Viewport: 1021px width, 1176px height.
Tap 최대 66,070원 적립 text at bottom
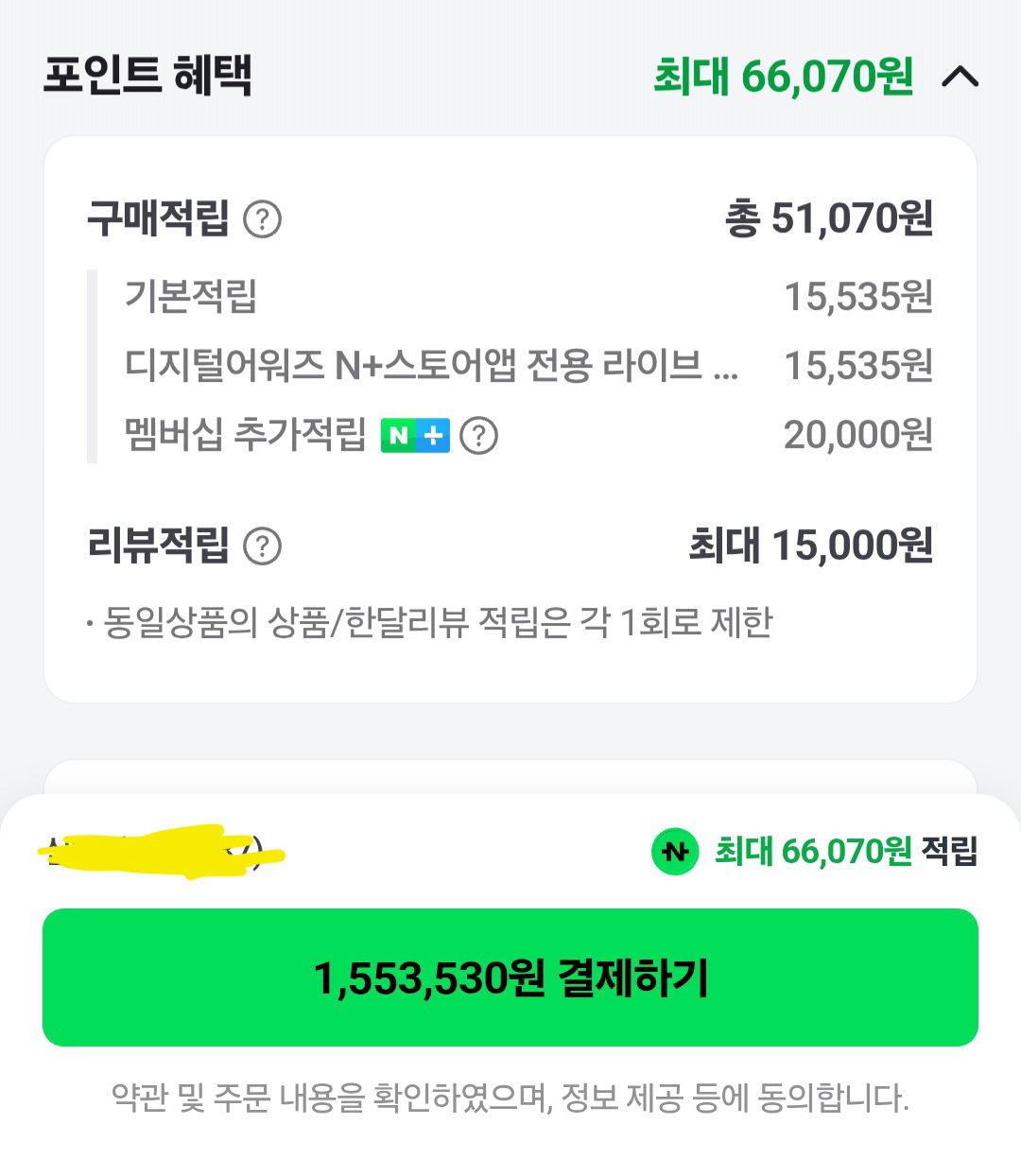click(846, 851)
